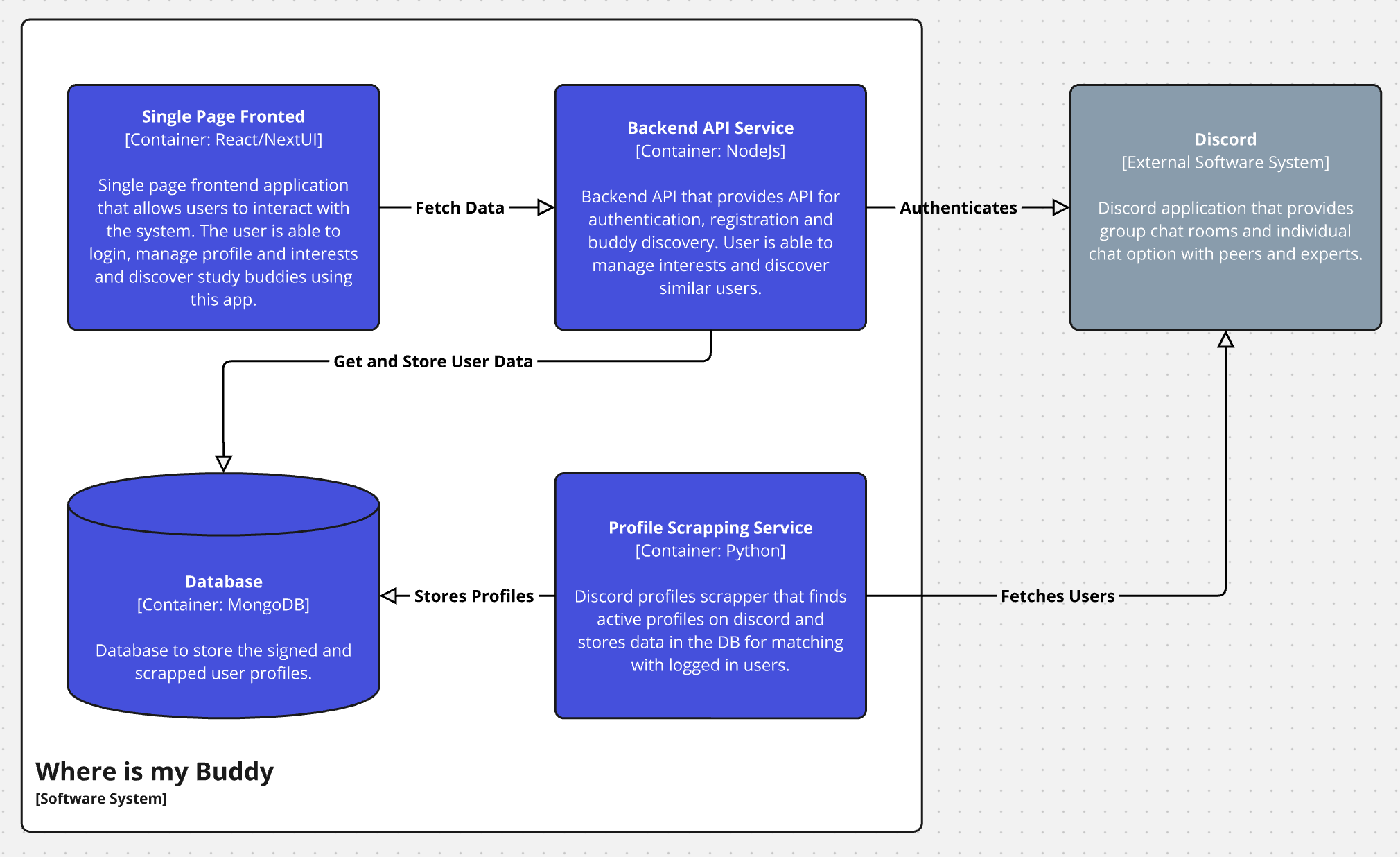
Task: Select the Get and Store User Data label
Action: tap(433, 361)
